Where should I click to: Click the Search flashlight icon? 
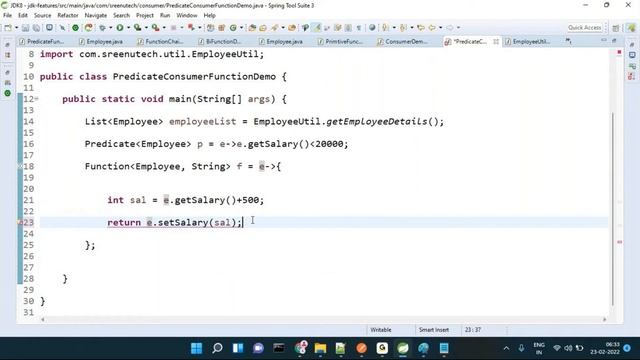click(275, 28)
